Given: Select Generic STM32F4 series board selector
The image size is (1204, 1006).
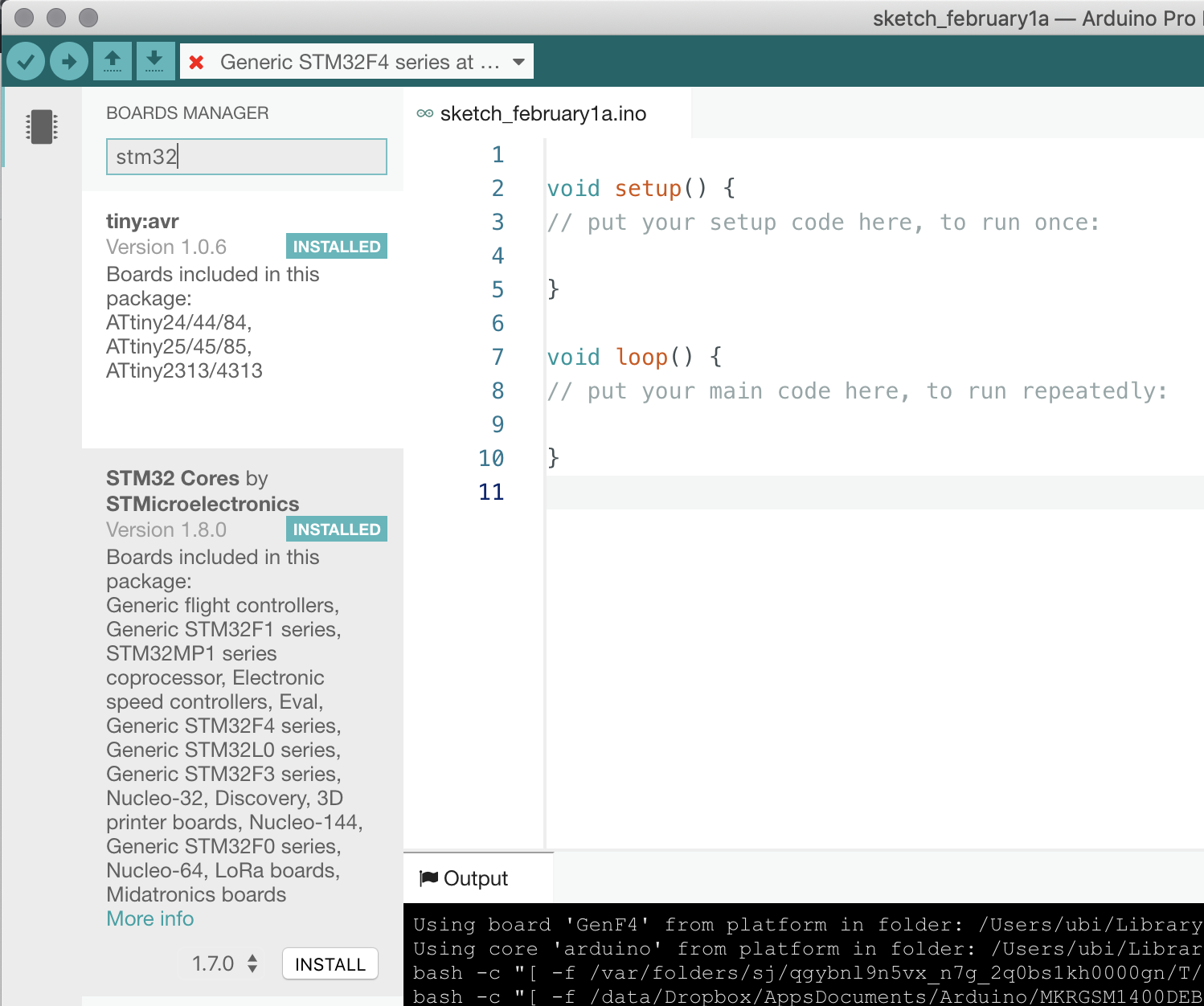Looking at the screenshot, I should click(357, 62).
